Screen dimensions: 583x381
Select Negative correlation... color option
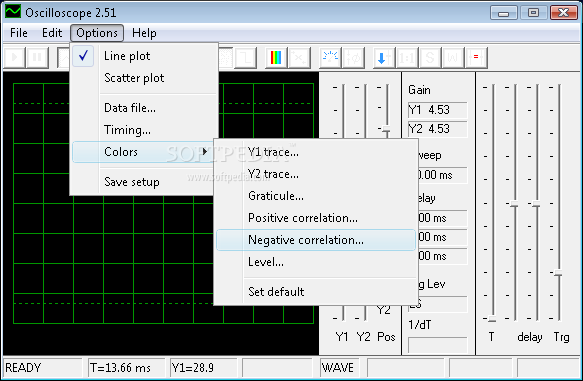316,240
